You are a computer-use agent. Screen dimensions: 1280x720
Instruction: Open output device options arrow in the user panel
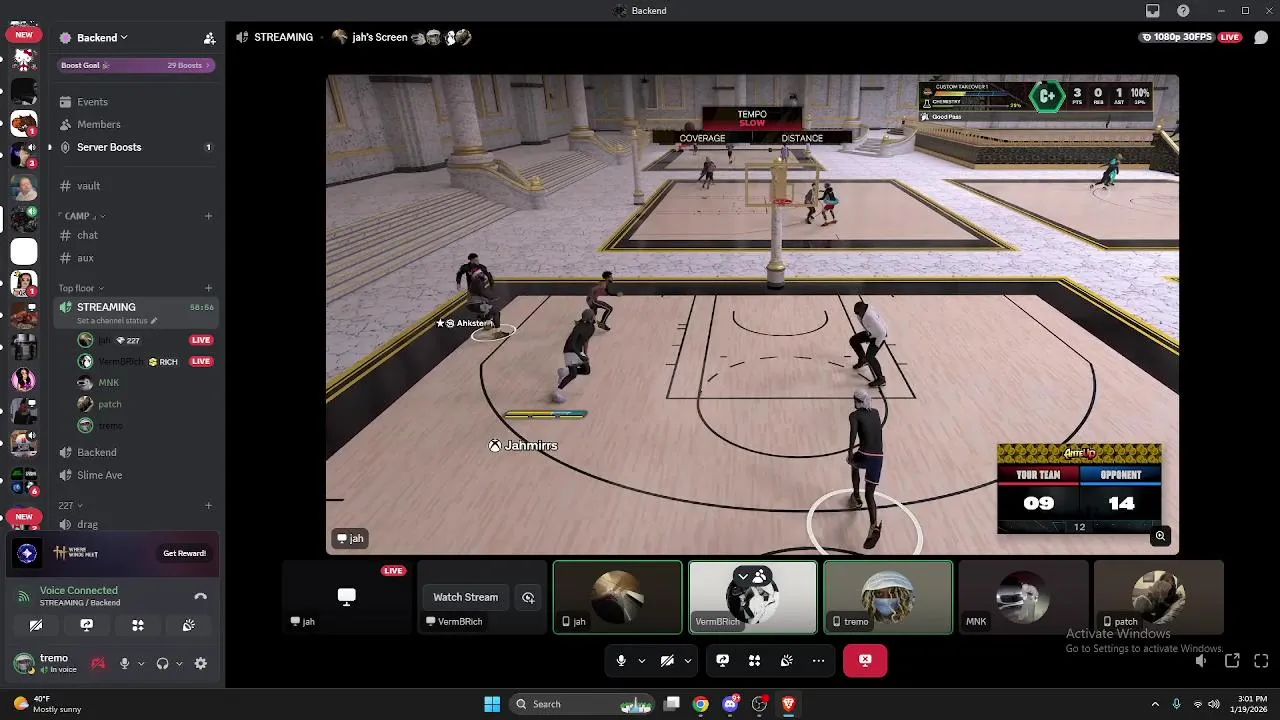(x=178, y=663)
